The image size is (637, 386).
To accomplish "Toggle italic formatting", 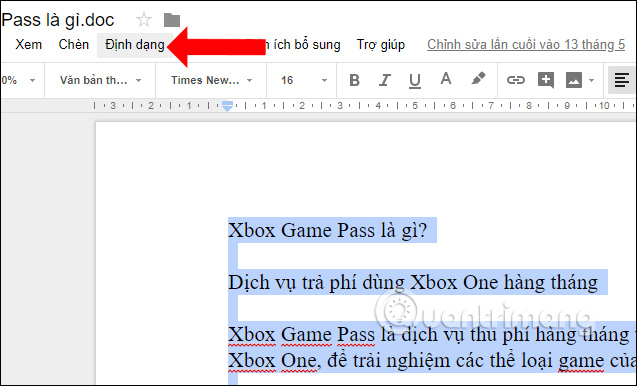I will pyautogui.click(x=384, y=80).
